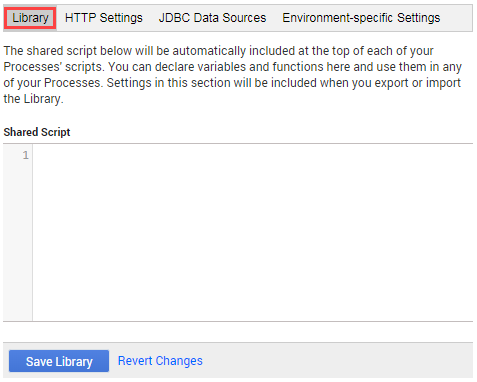Click the Shared Script heading label
Image resolution: width=477 pixels, height=382 pixels.
[x=37, y=132]
